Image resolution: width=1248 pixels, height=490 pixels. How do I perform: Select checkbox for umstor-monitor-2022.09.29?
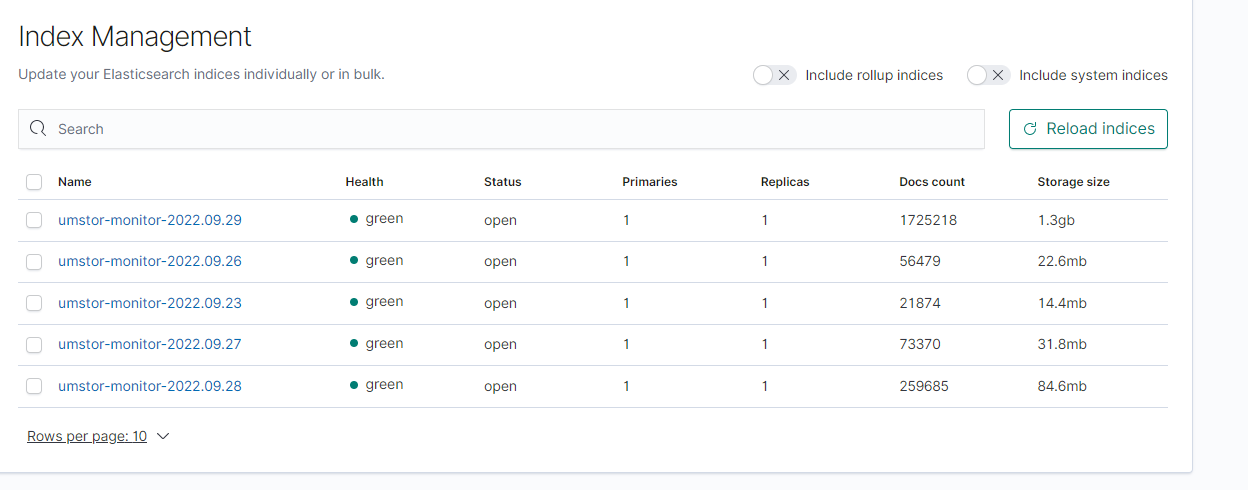34,220
